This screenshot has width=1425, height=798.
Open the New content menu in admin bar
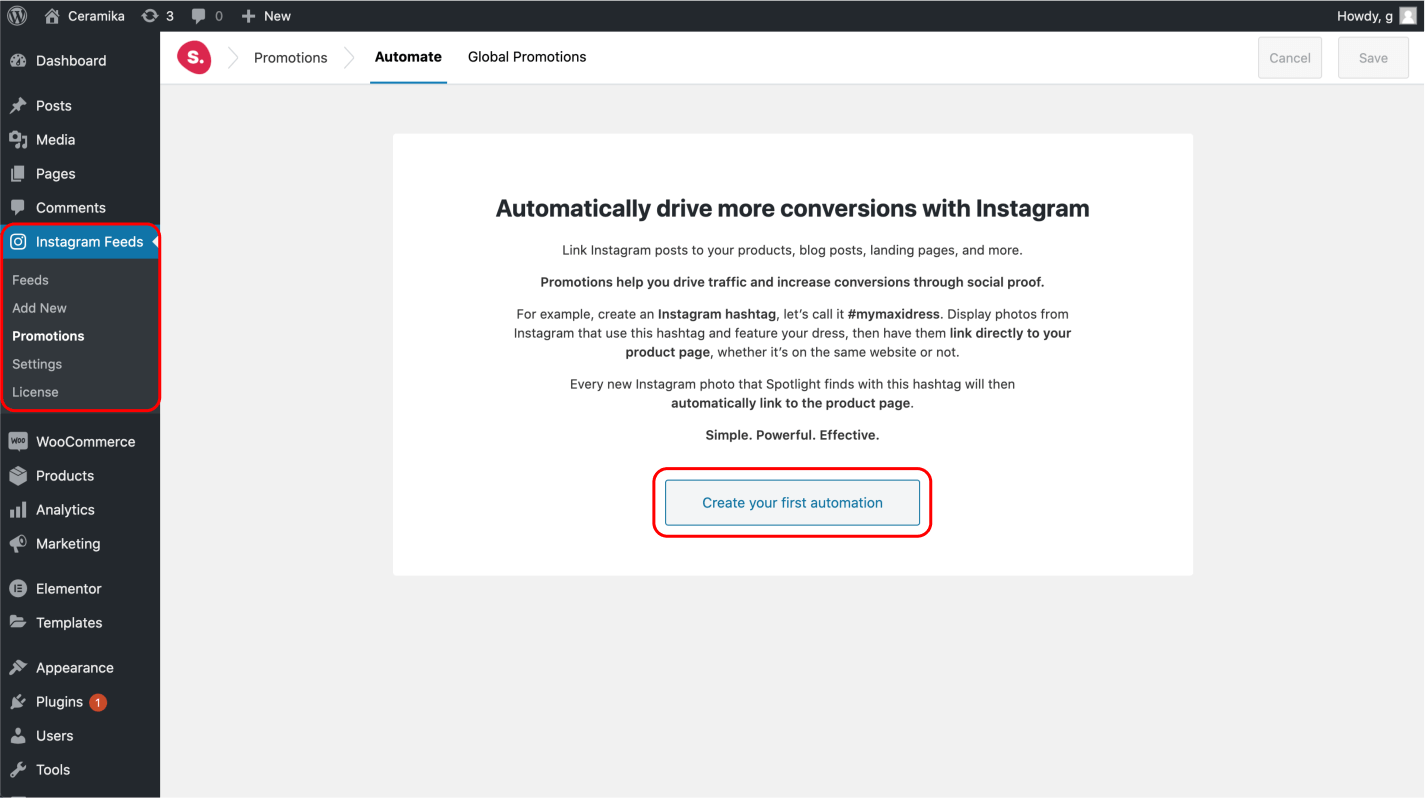(x=266, y=16)
